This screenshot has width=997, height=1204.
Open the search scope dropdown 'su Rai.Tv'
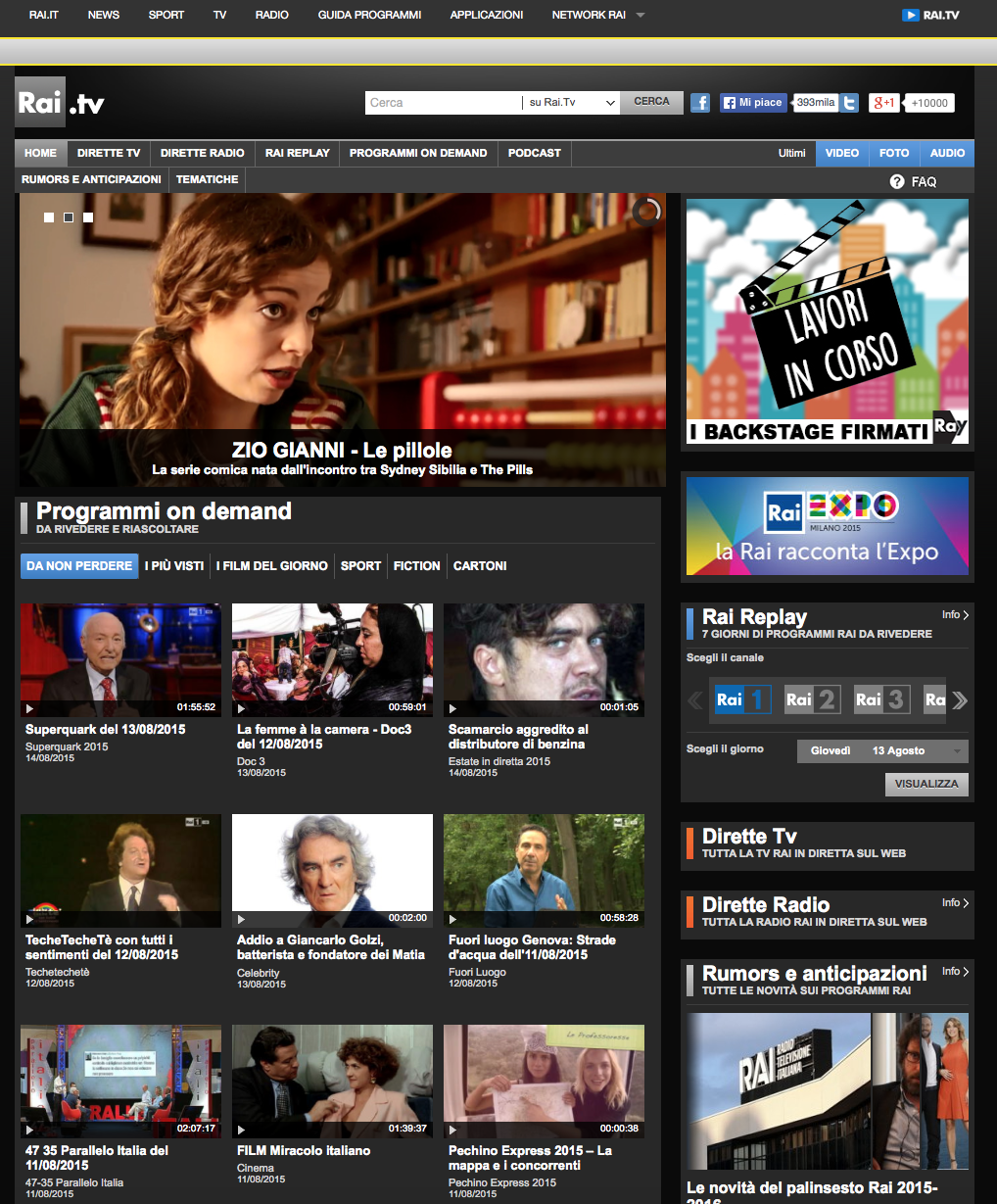[x=571, y=103]
